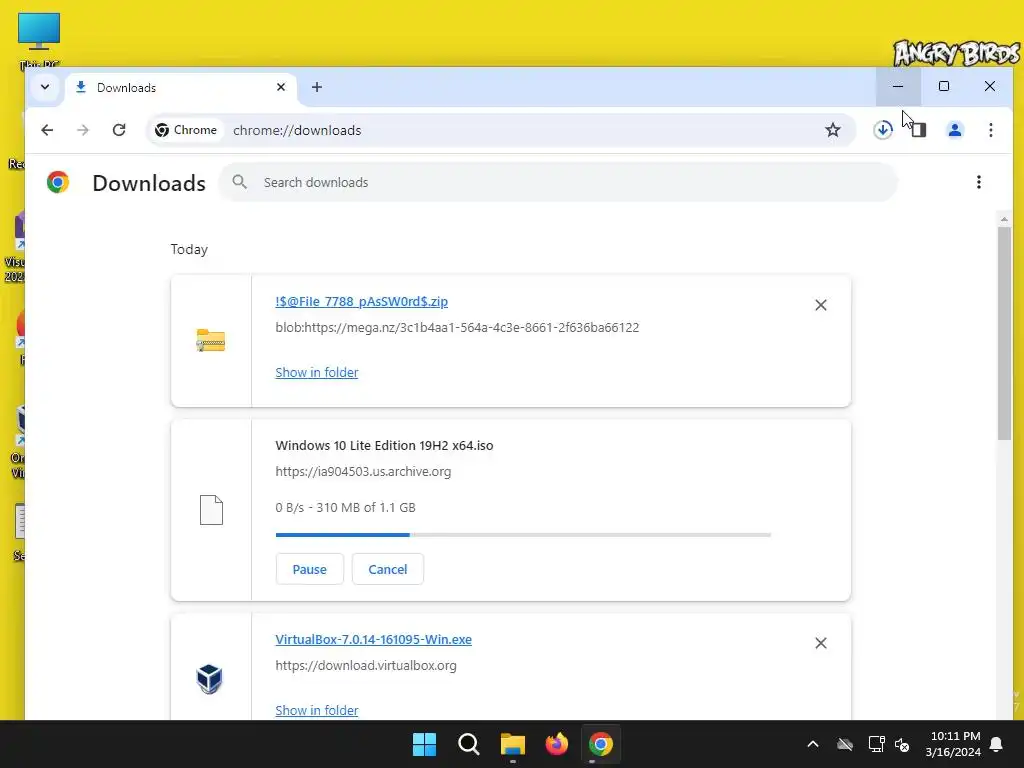Open the Windows Start menu
The width and height of the screenshot is (1024, 768).
(x=424, y=744)
